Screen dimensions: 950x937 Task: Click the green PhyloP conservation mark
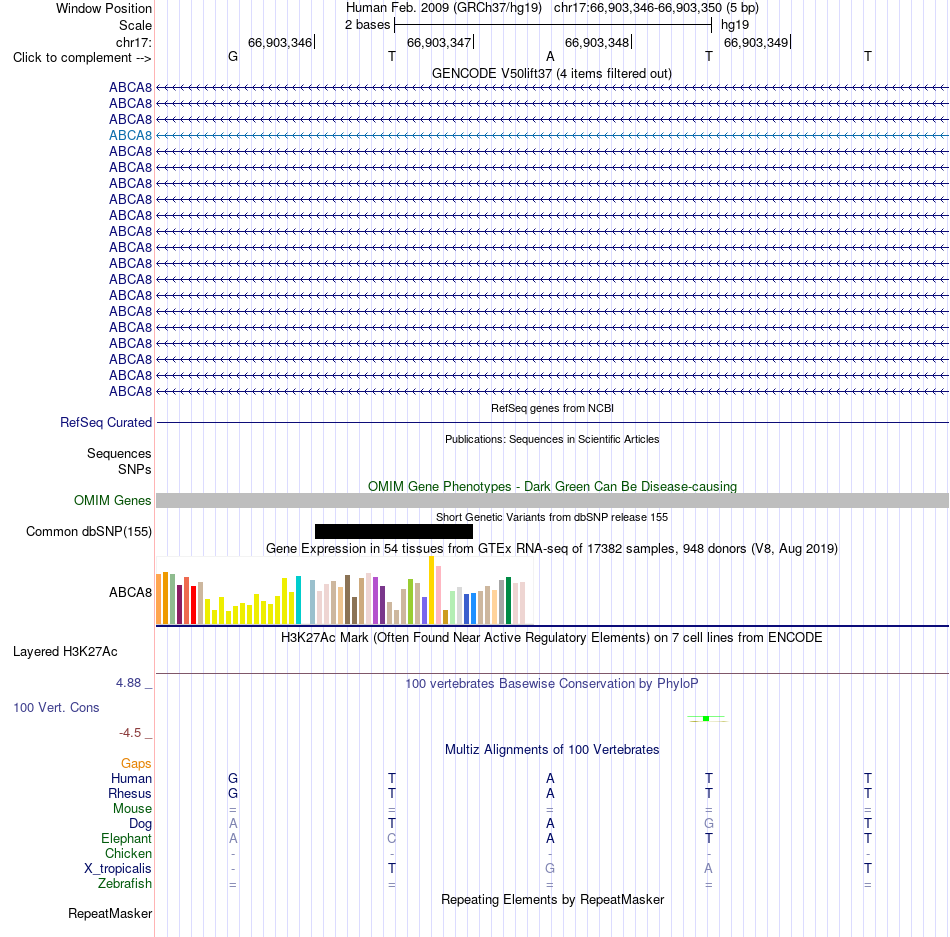706,718
